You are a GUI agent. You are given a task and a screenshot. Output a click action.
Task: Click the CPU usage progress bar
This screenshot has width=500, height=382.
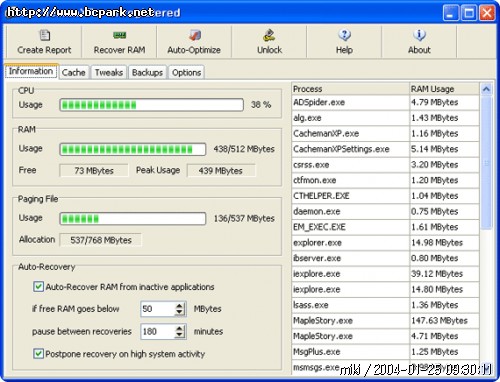tap(152, 105)
